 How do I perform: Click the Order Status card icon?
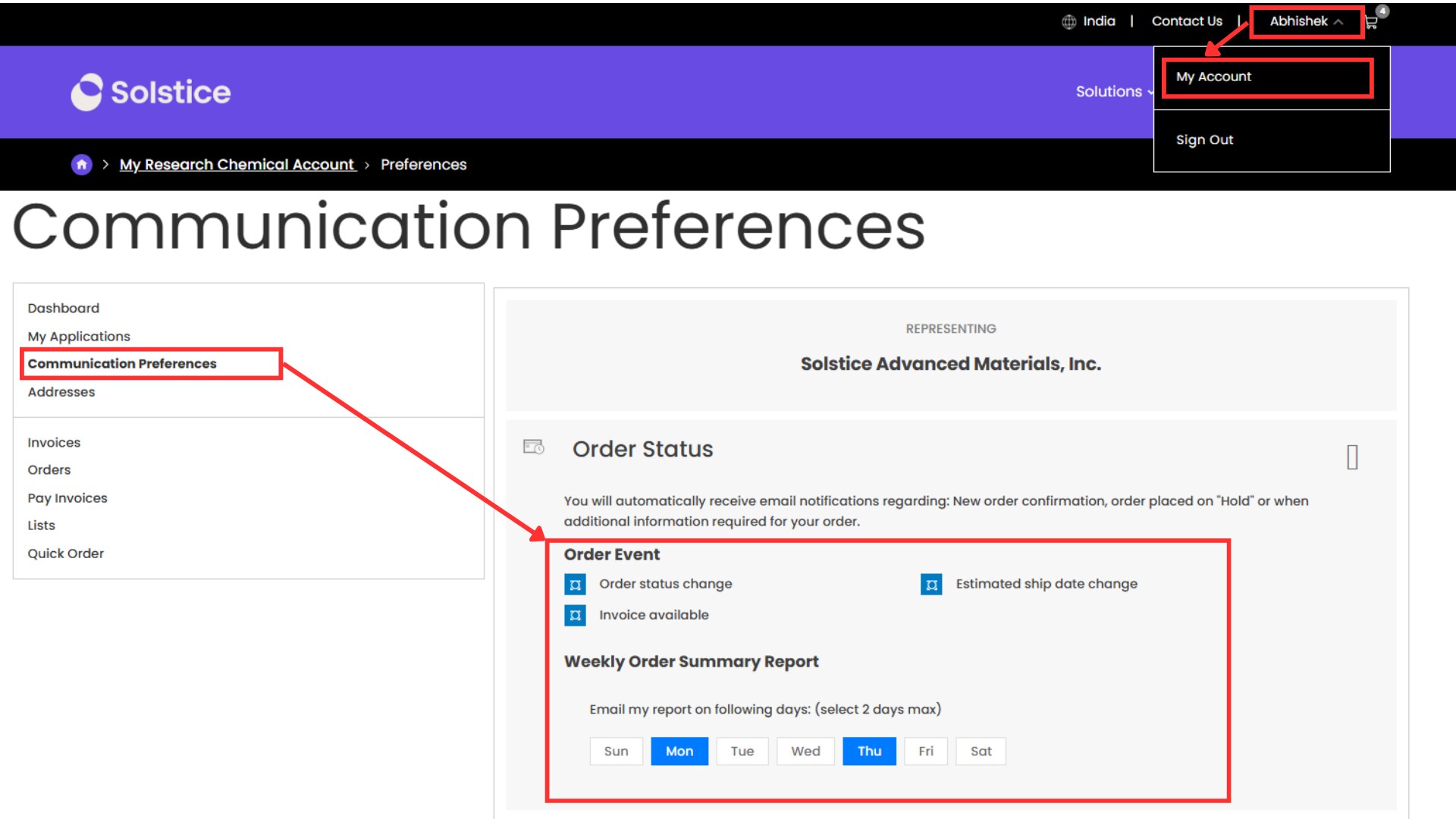click(534, 447)
